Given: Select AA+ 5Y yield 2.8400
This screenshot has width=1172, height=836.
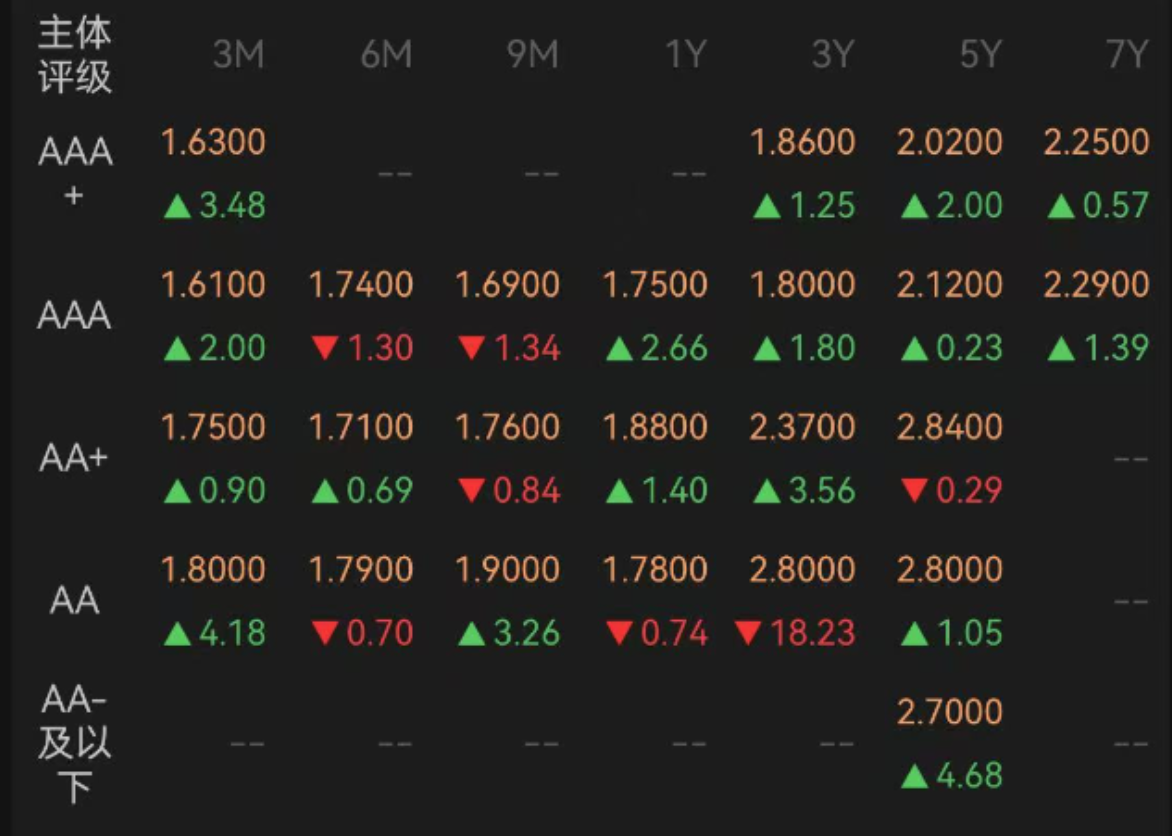Looking at the screenshot, I should click(950, 427).
